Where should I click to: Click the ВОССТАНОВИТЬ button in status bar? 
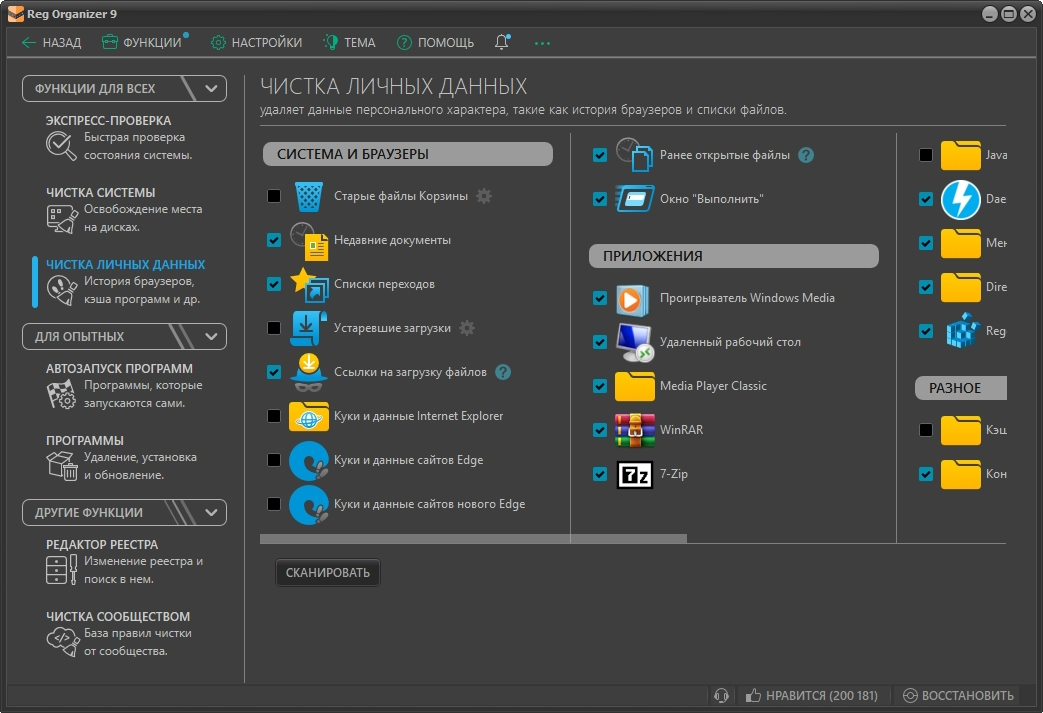coord(958,695)
